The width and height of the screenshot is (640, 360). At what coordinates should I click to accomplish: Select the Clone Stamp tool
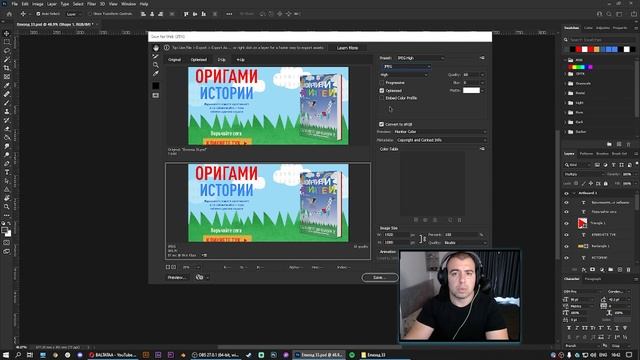(7, 111)
